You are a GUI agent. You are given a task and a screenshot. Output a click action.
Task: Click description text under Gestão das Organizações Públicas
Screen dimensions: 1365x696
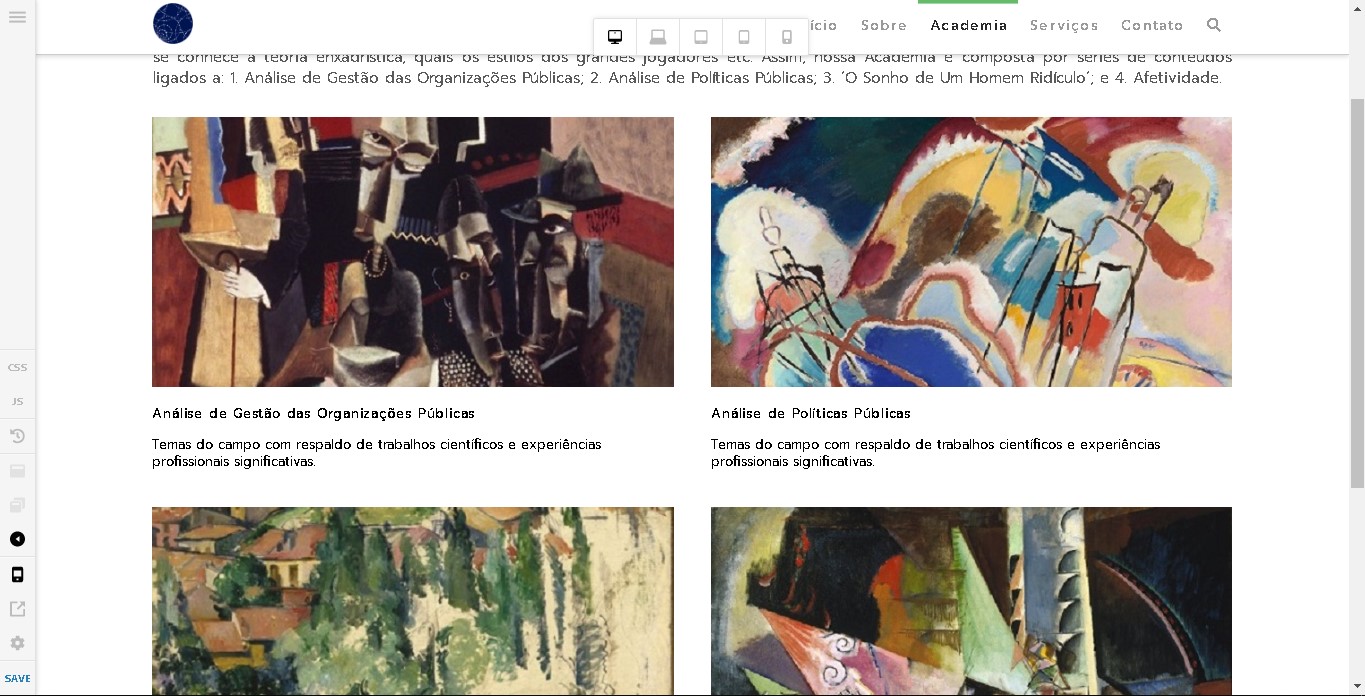click(377, 453)
